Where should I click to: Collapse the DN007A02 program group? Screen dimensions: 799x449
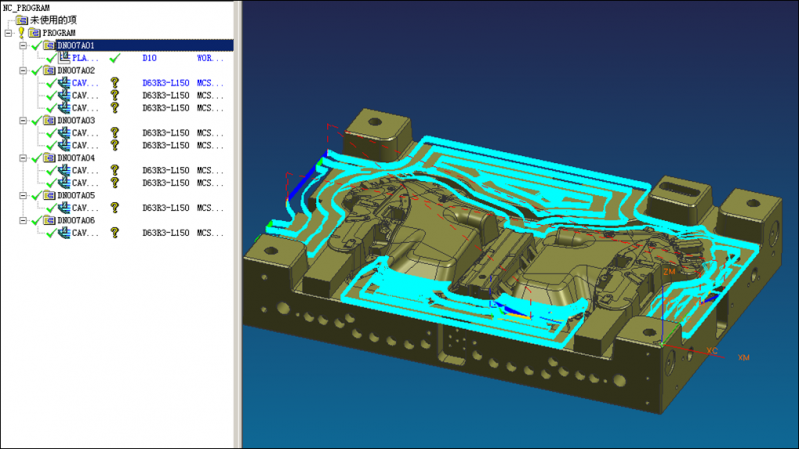pos(23,71)
